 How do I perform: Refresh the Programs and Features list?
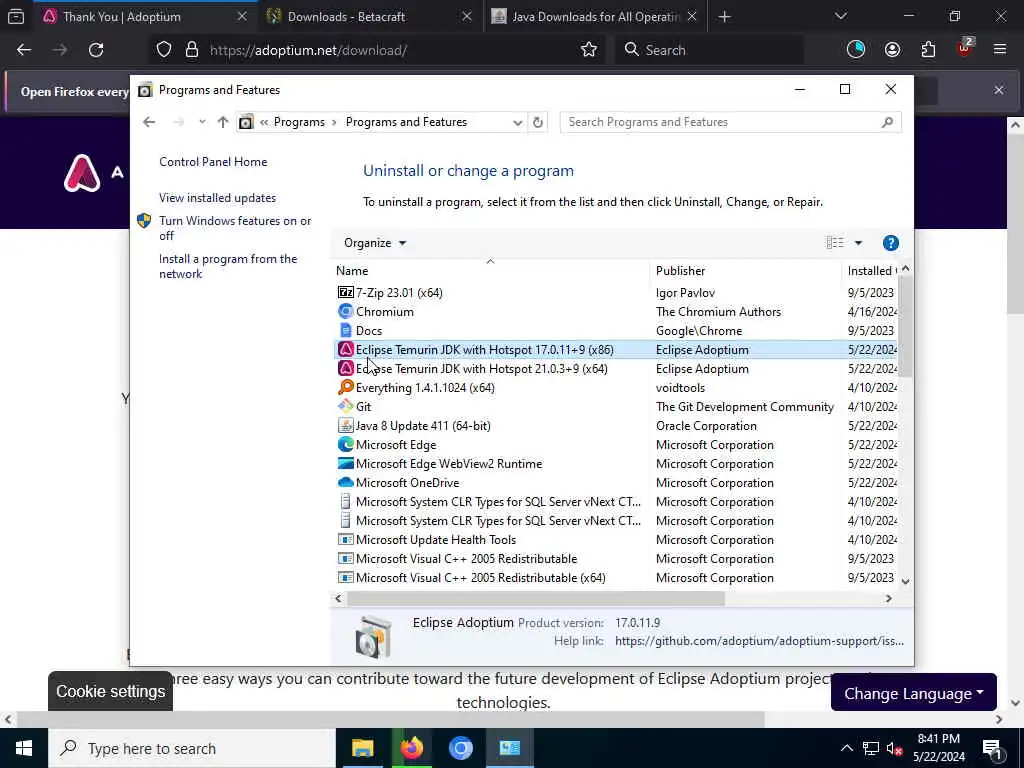coord(537,122)
